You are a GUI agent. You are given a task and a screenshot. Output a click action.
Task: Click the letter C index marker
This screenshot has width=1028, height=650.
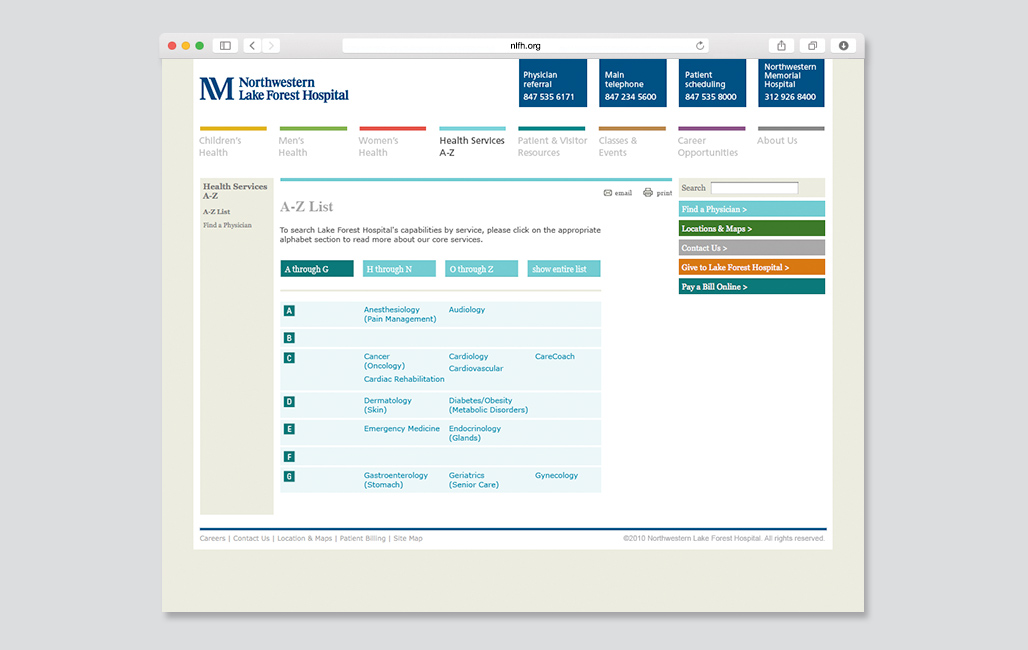289,358
